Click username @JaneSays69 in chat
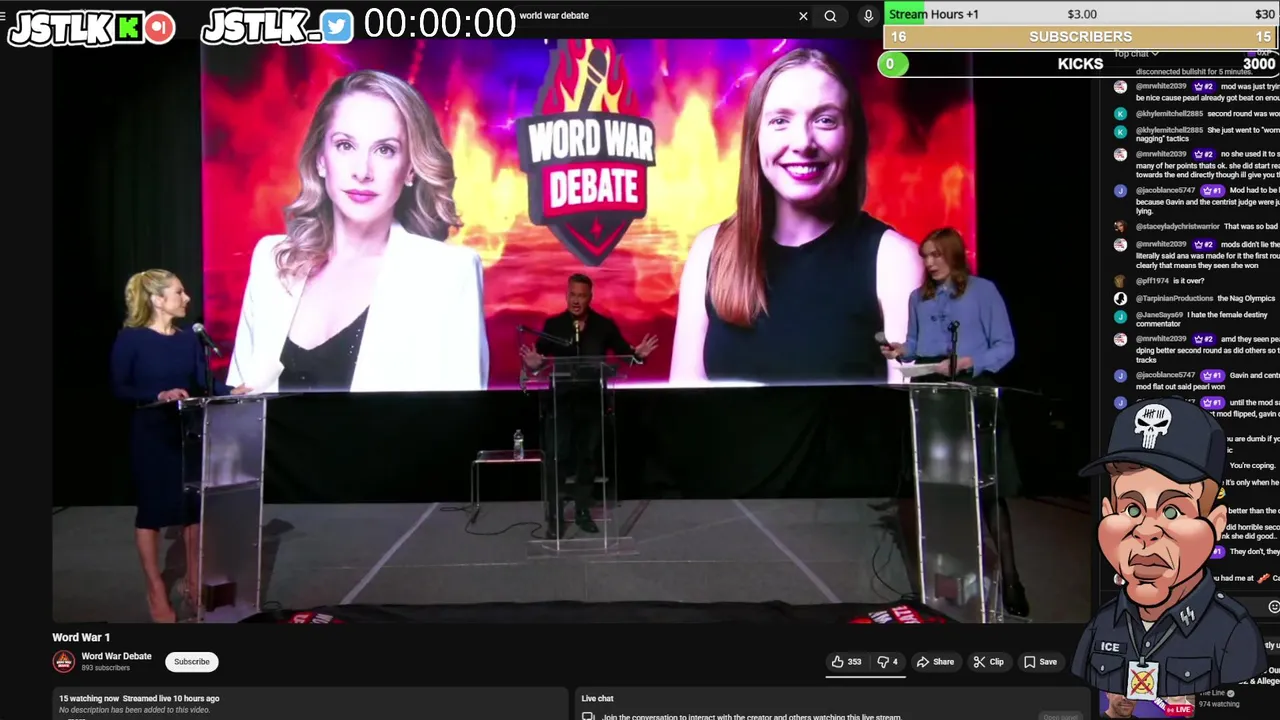This screenshot has height=720, width=1280. pyautogui.click(x=1159, y=315)
